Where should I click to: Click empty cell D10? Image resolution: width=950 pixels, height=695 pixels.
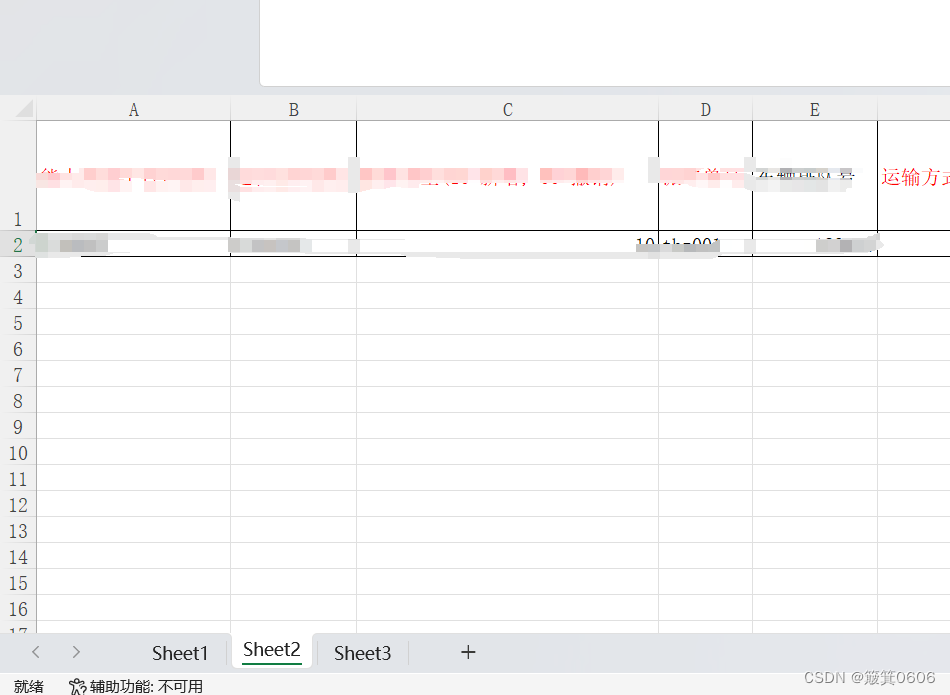(x=705, y=453)
